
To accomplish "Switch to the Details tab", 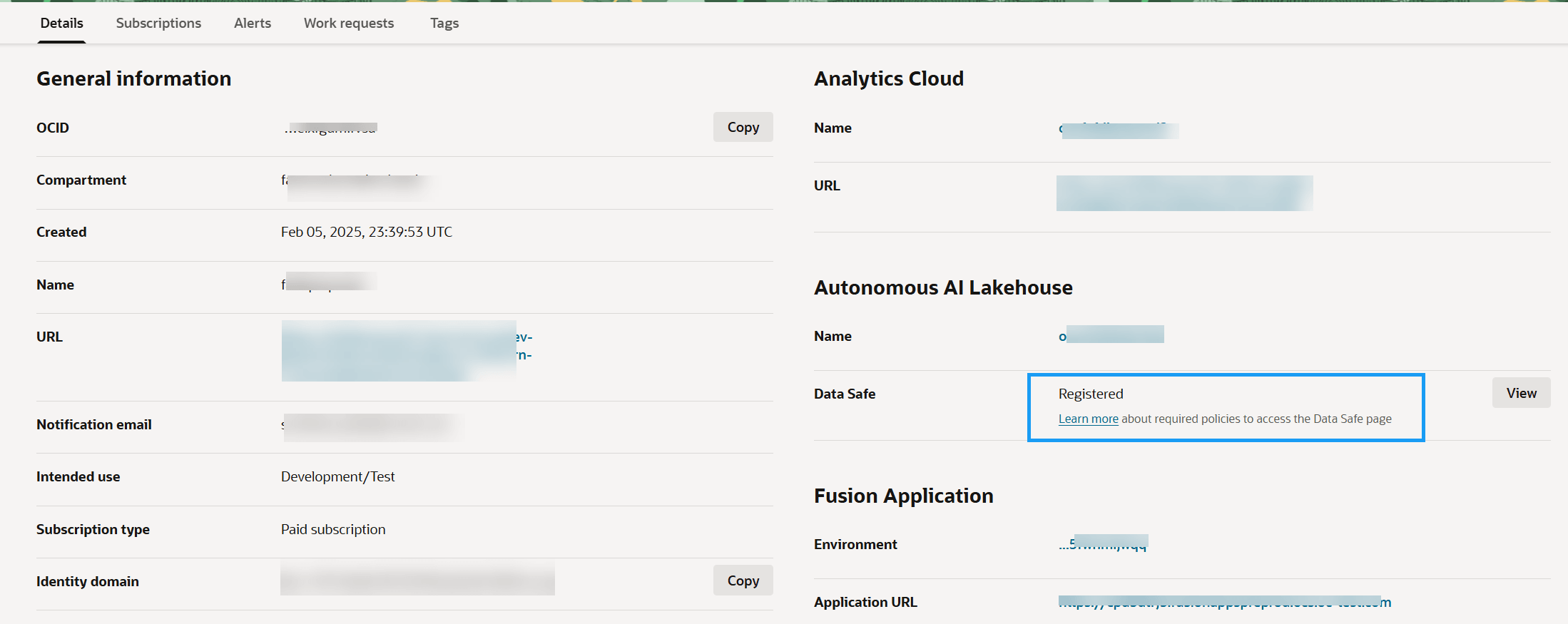I will [x=61, y=23].
